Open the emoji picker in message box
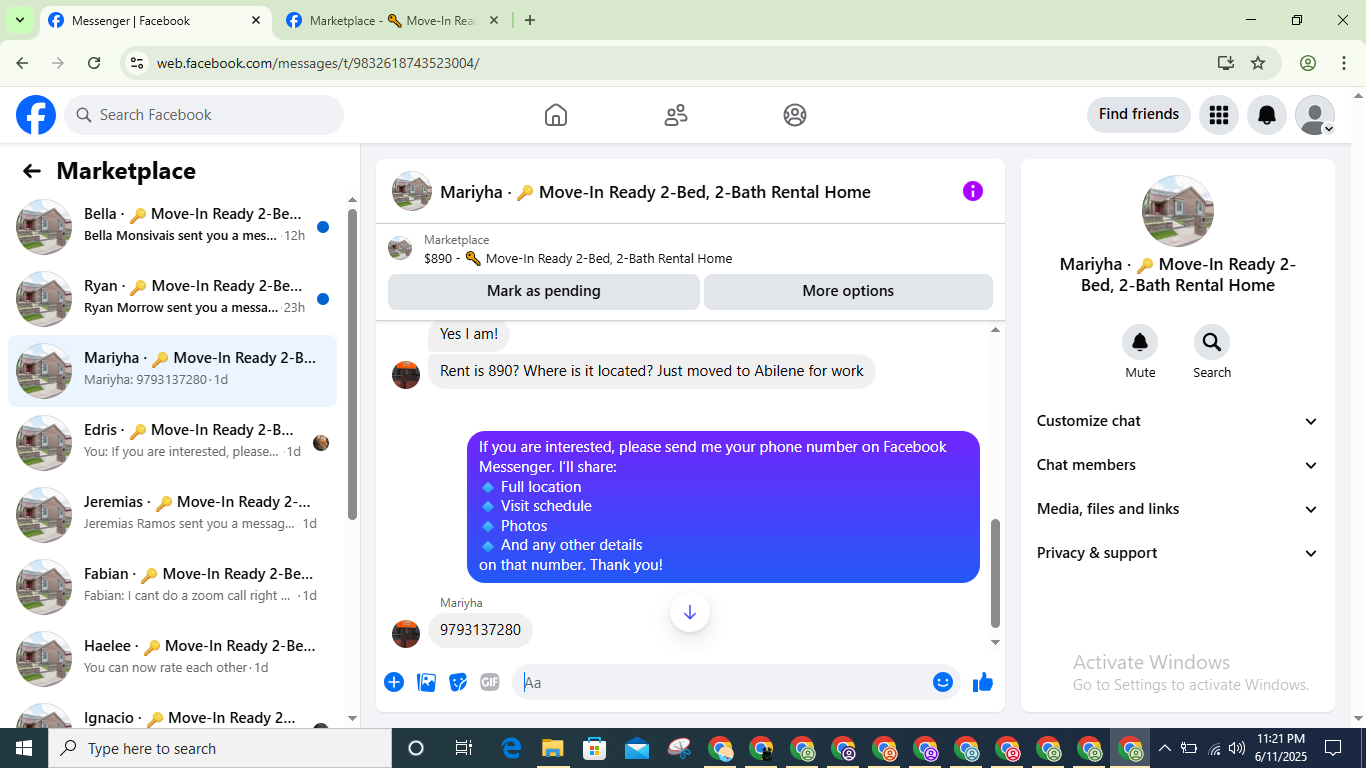 pos(943,682)
